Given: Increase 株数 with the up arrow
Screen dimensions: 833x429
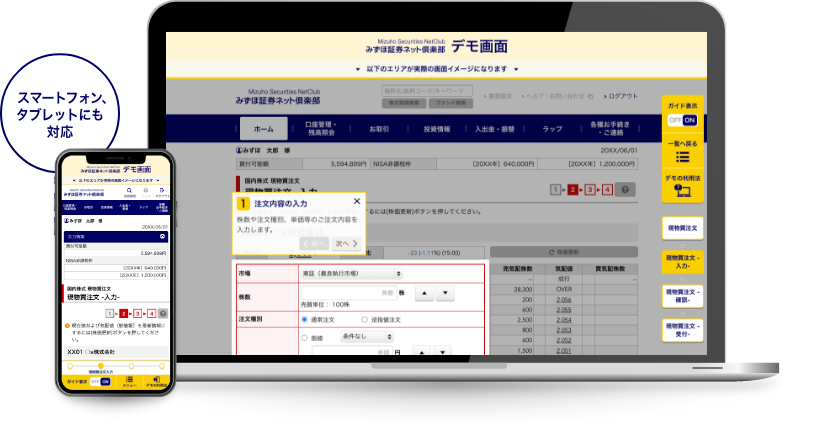Looking at the screenshot, I should (424, 293).
